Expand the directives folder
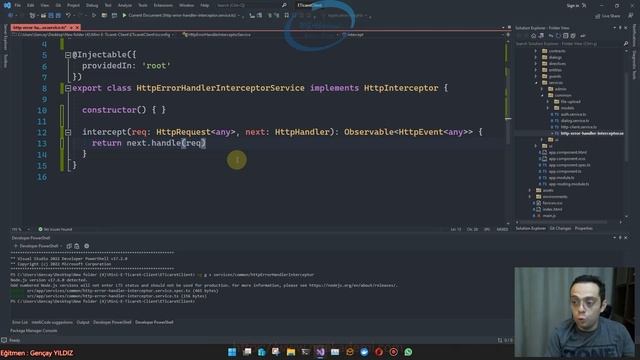The image size is (640, 360). 536,64
